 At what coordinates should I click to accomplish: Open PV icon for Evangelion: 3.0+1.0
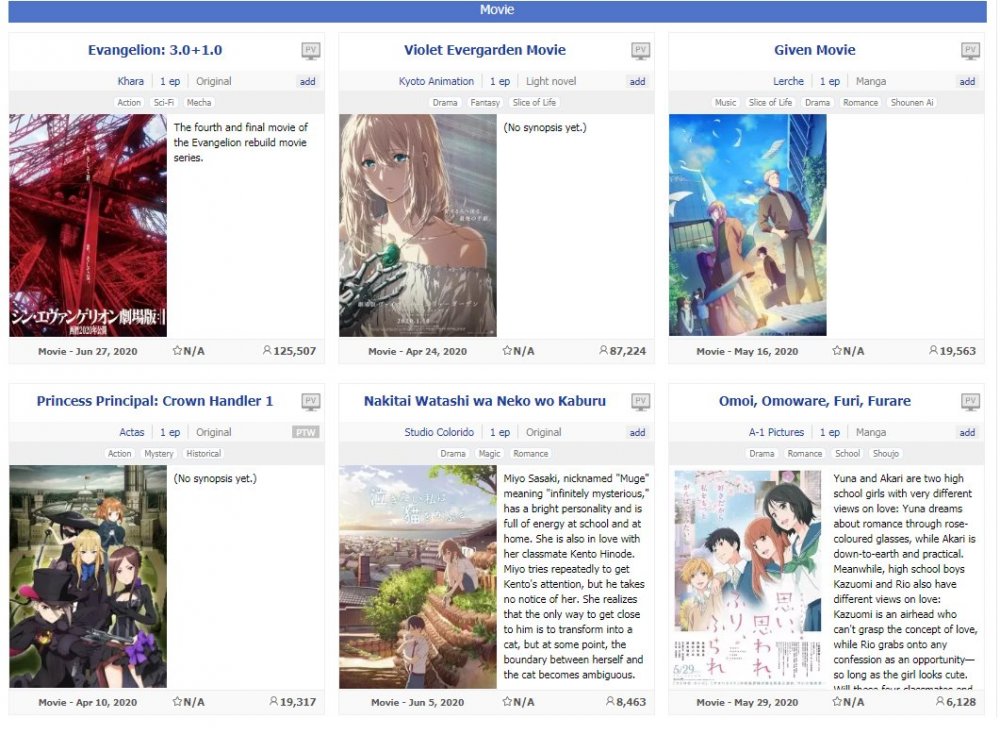point(311,51)
